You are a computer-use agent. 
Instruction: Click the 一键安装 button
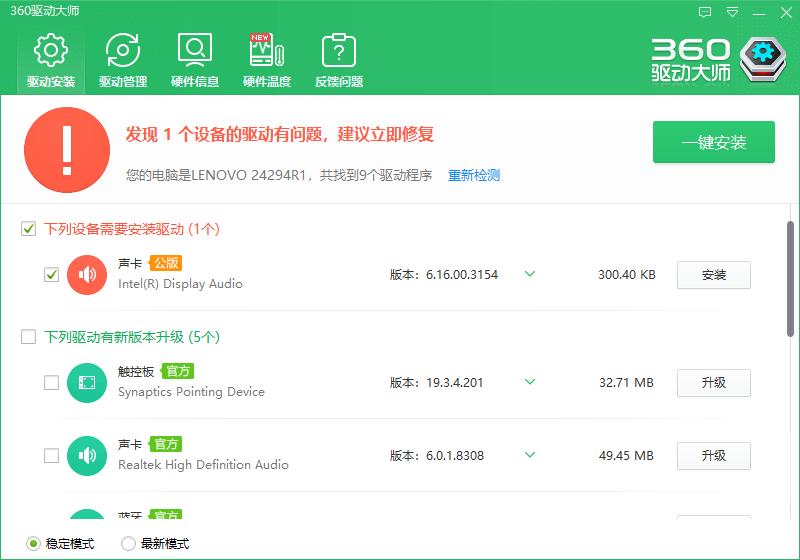pyautogui.click(x=714, y=142)
